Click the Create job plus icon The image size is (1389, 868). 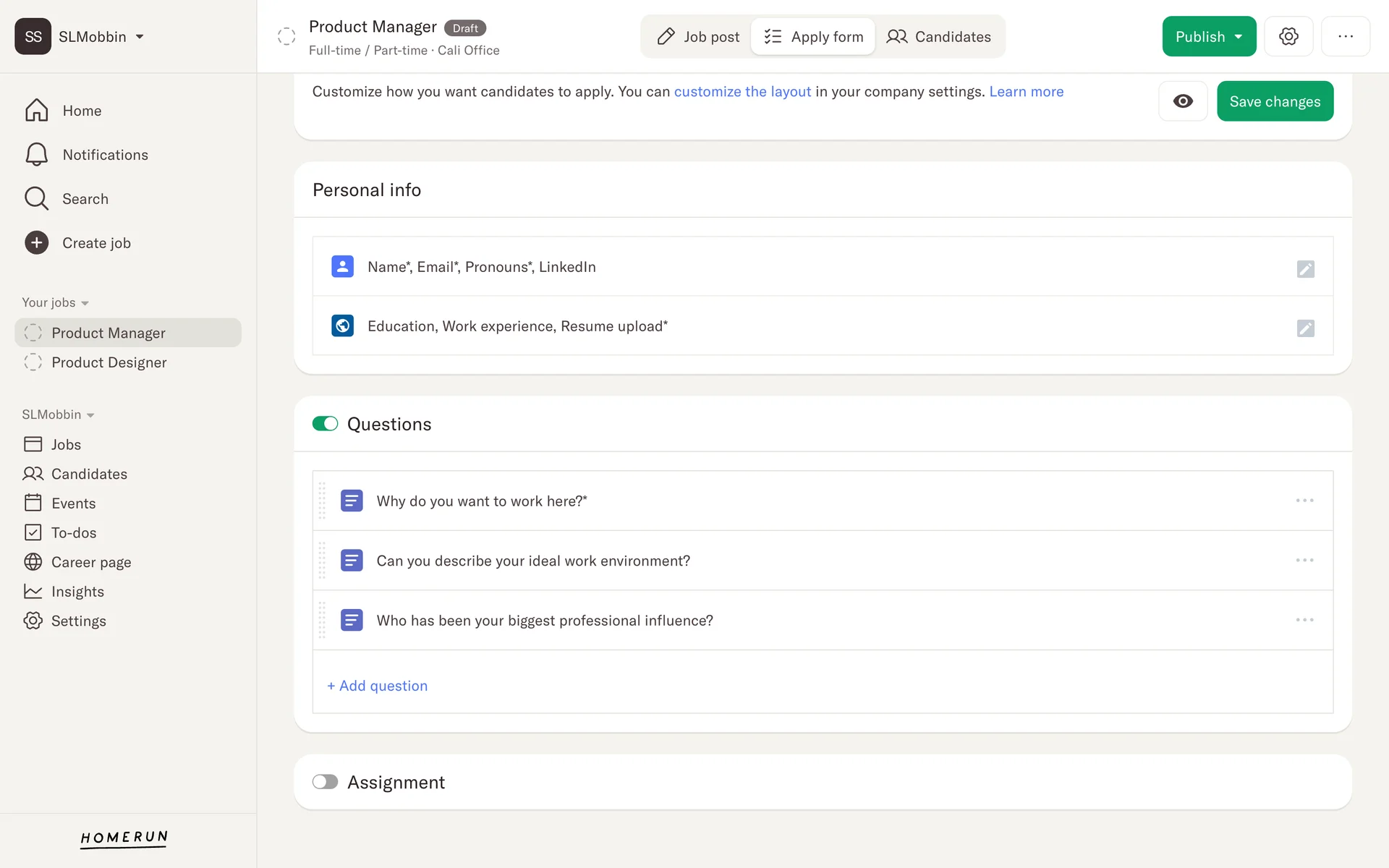click(36, 243)
